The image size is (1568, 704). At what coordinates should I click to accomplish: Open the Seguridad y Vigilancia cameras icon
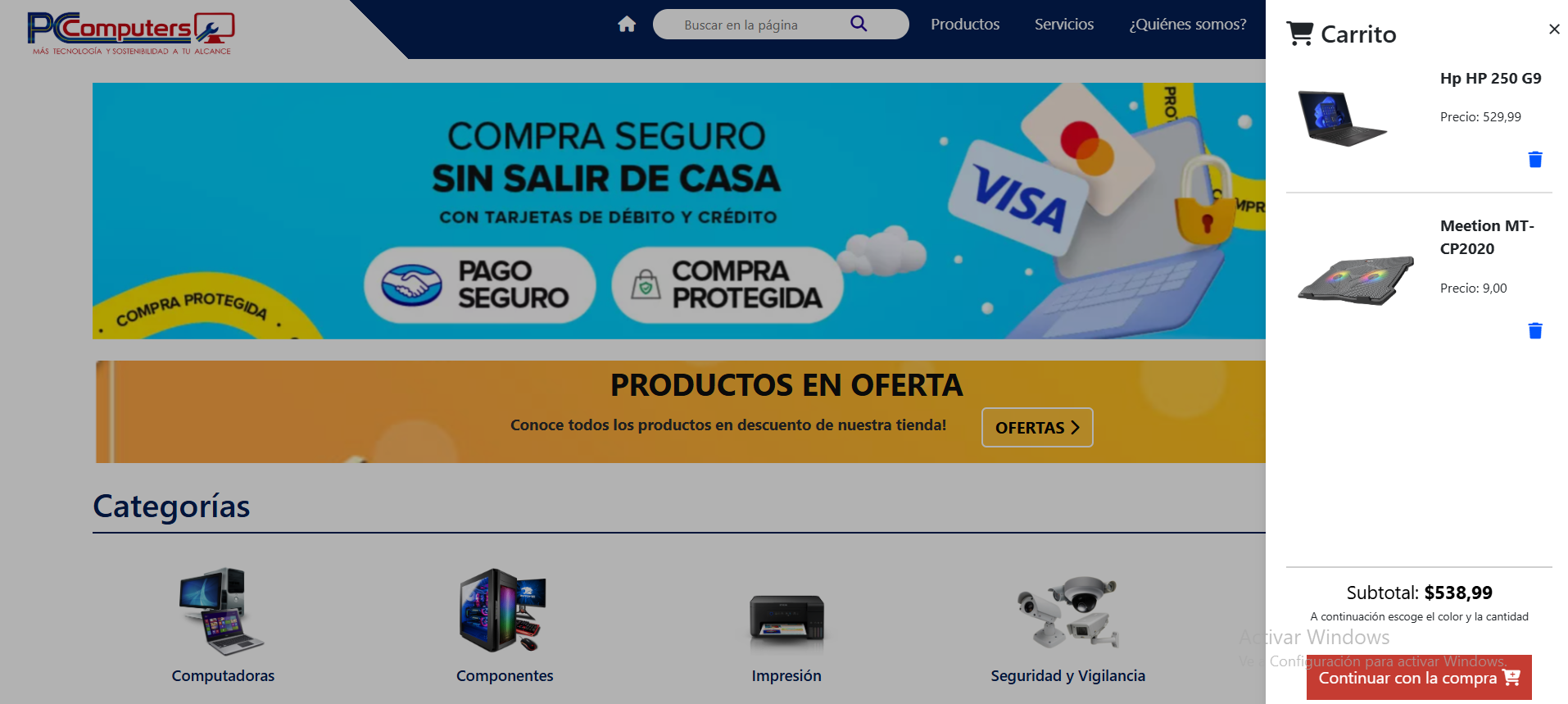(1067, 612)
